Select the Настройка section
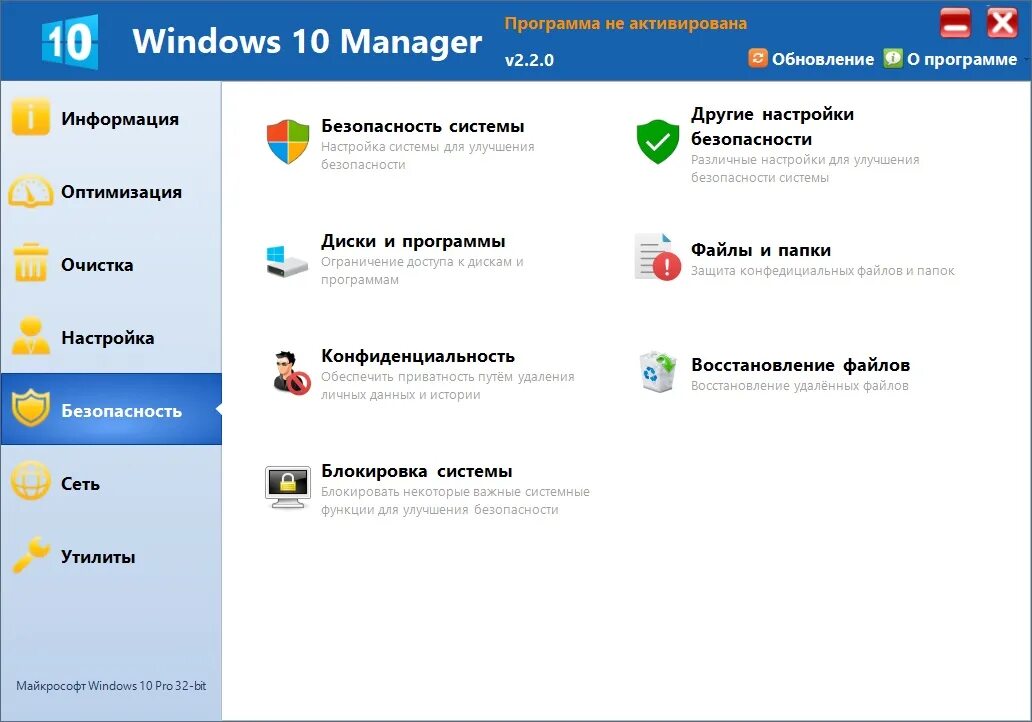 (111, 338)
